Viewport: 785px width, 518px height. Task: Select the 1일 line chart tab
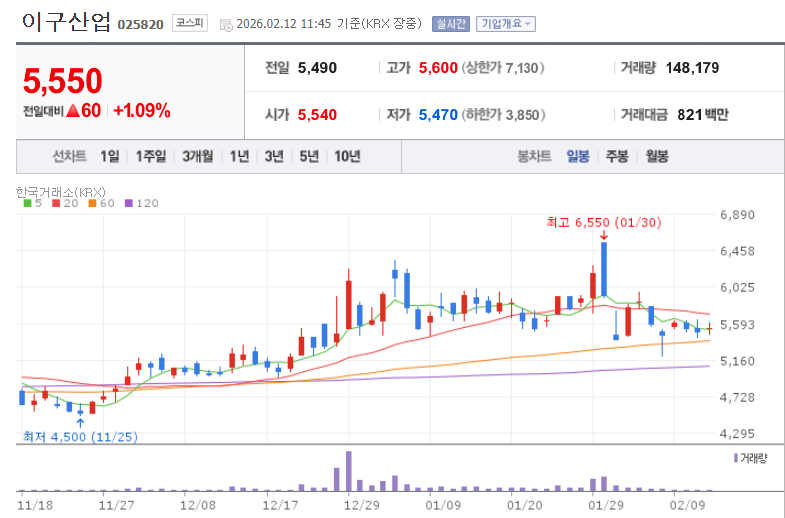click(x=110, y=156)
